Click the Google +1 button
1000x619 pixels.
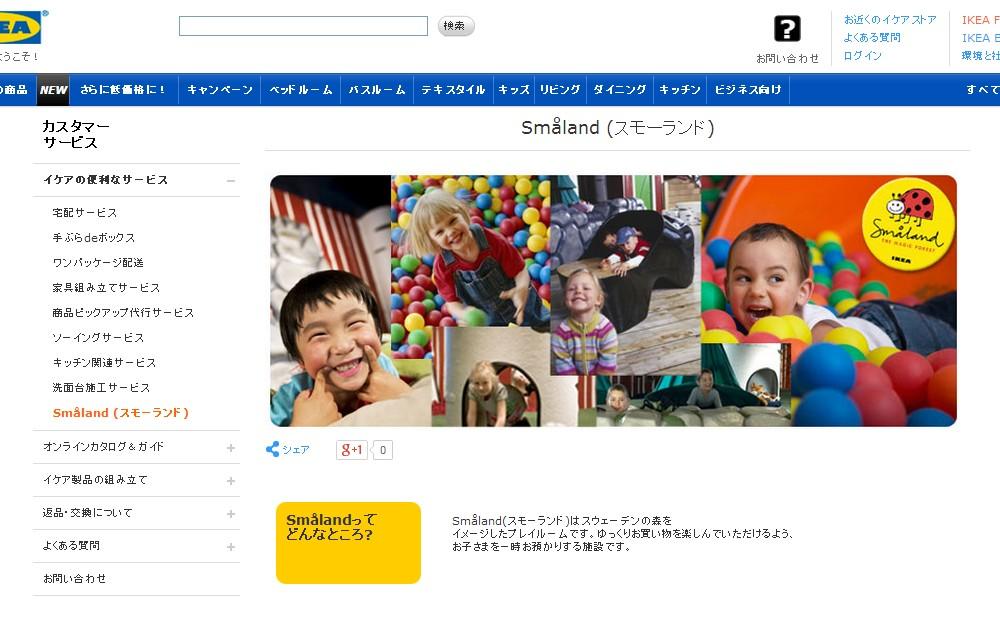pyautogui.click(x=351, y=450)
